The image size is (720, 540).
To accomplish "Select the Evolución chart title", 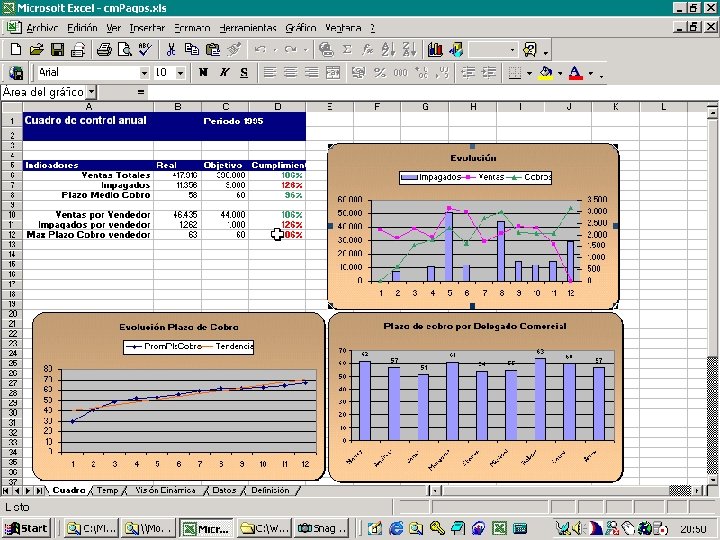I will tap(473, 158).
